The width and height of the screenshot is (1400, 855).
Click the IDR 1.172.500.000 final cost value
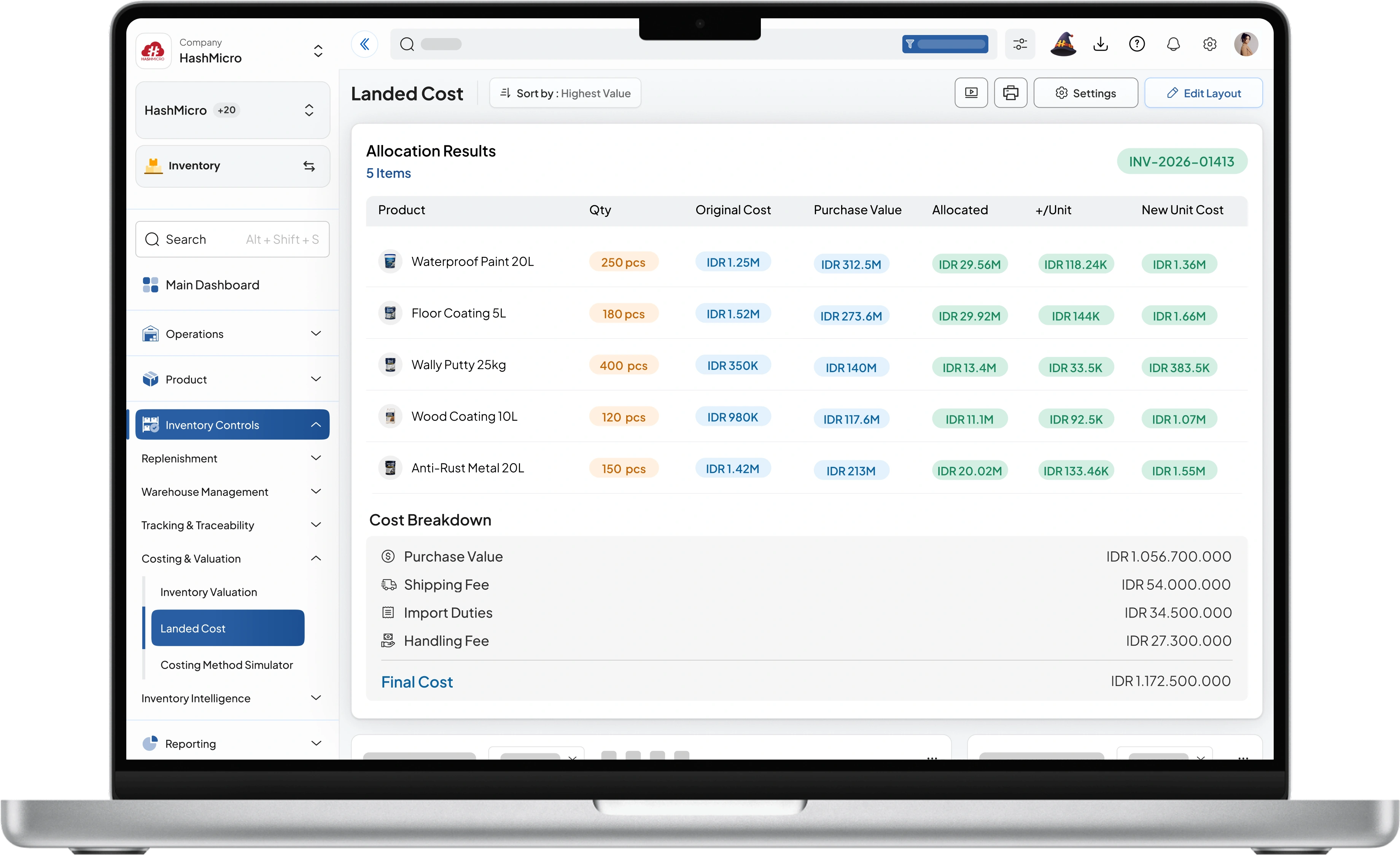(1171, 681)
